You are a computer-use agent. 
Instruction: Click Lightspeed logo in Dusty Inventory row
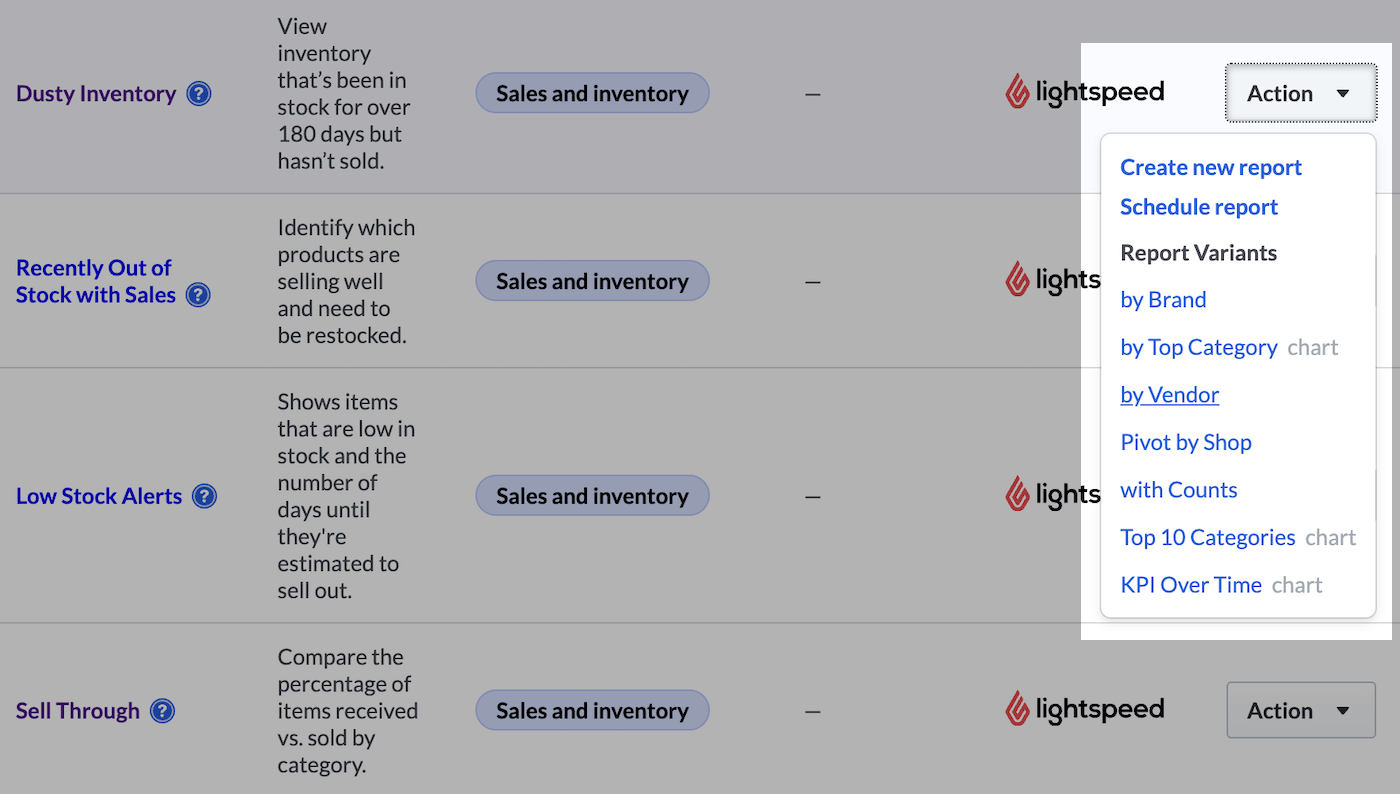pyautogui.click(x=1084, y=93)
